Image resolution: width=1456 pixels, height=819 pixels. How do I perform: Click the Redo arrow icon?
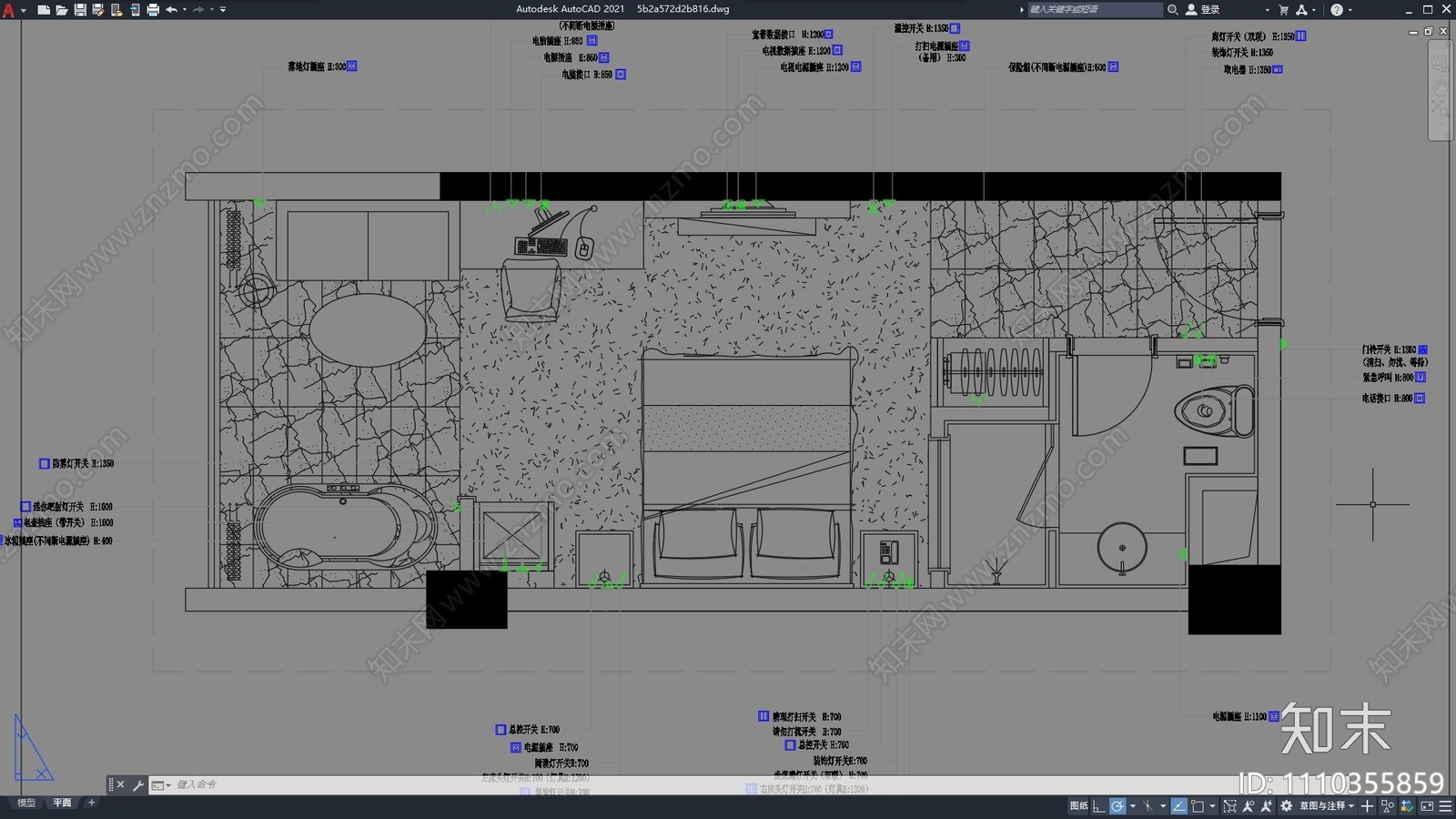coord(198,10)
